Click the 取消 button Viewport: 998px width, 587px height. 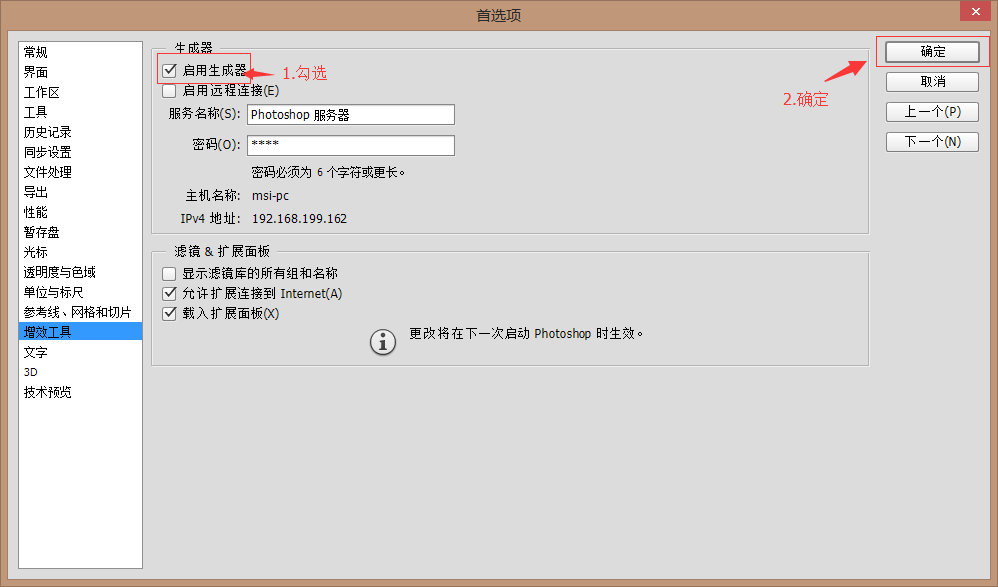(x=932, y=81)
